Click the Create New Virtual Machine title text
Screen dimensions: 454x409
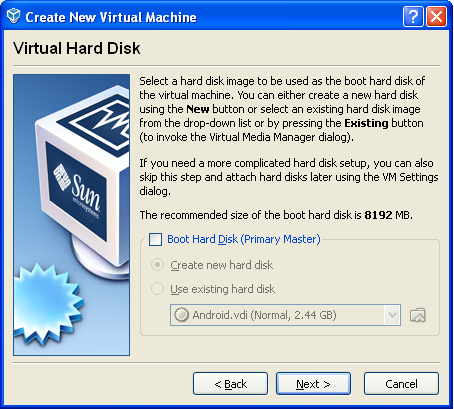(111, 17)
